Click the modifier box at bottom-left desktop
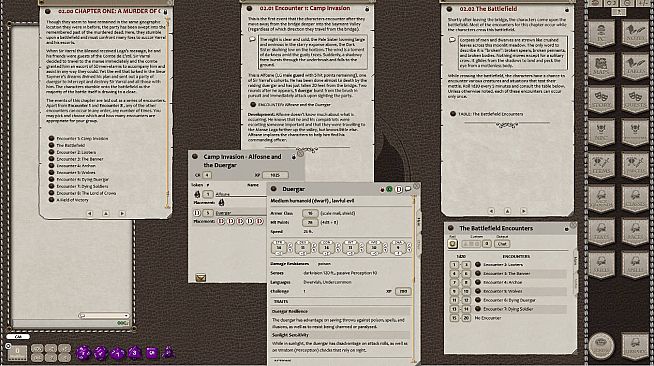654x366 pixels. click(x=17, y=352)
